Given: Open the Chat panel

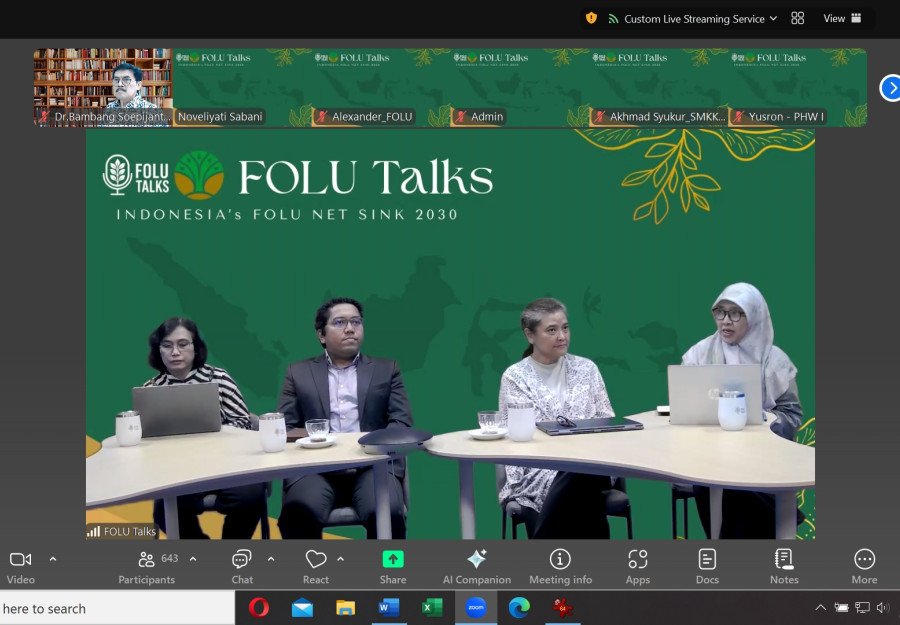Looking at the screenshot, I should coord(242,568).
